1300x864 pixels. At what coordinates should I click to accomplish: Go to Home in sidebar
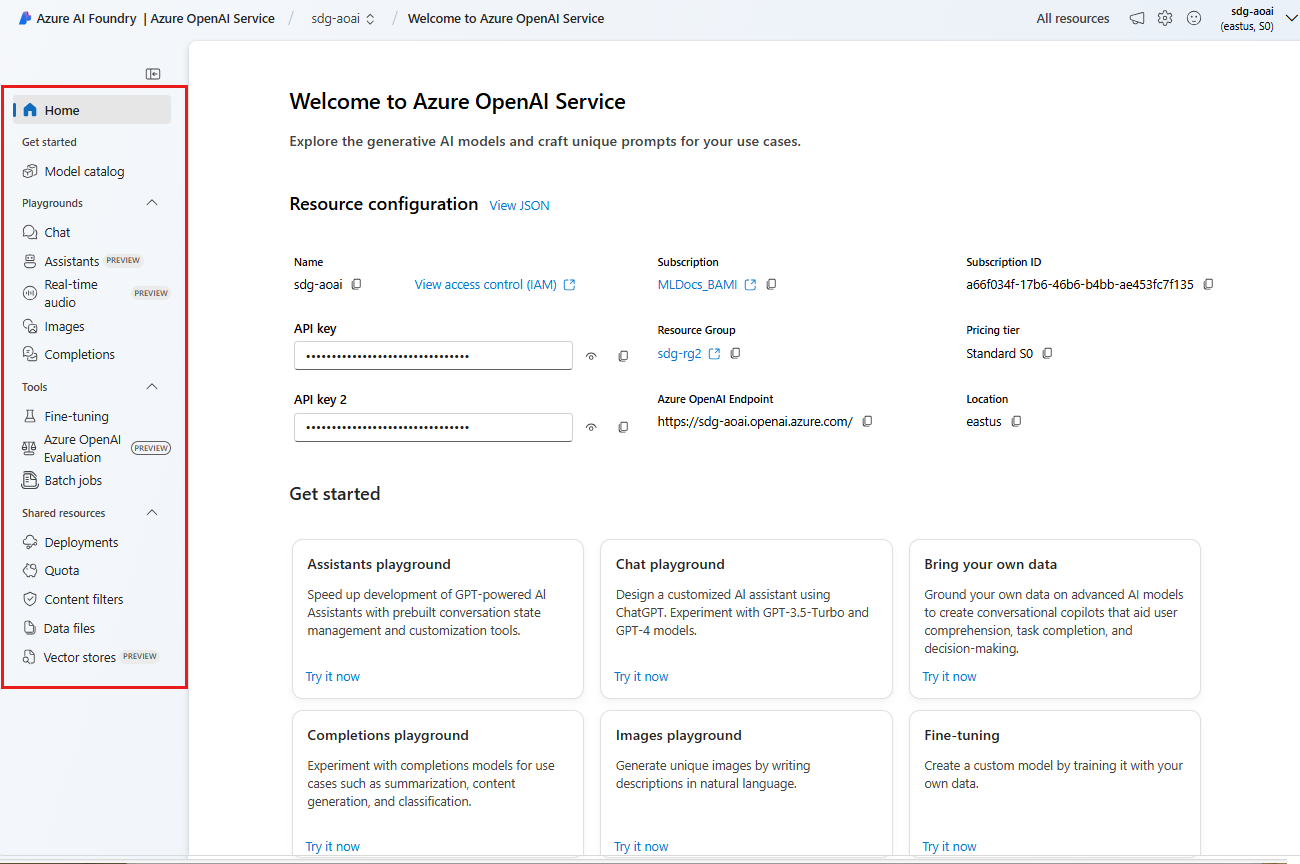pos(92,110)
